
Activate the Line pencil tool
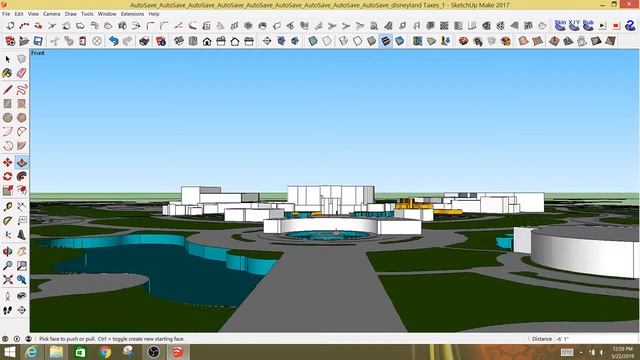[x=7, y=89]
